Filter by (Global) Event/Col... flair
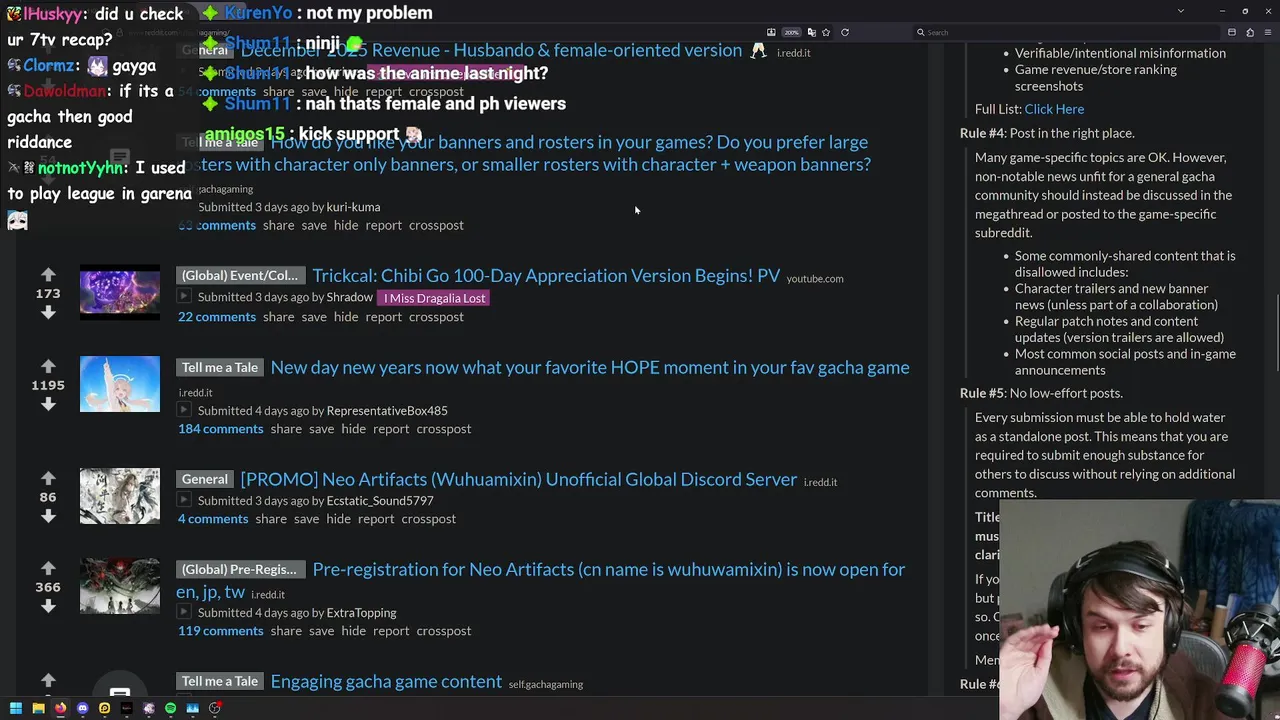 tap(240, 275)
